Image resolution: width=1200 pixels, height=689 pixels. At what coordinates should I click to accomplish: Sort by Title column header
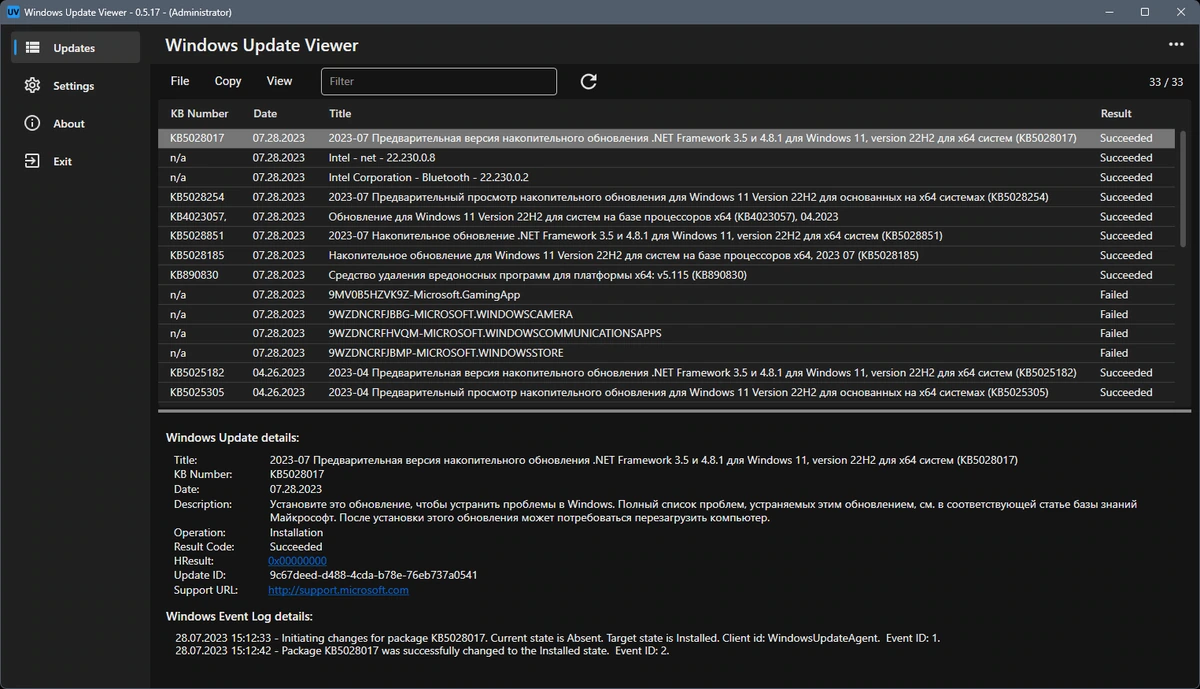point(340,114)
